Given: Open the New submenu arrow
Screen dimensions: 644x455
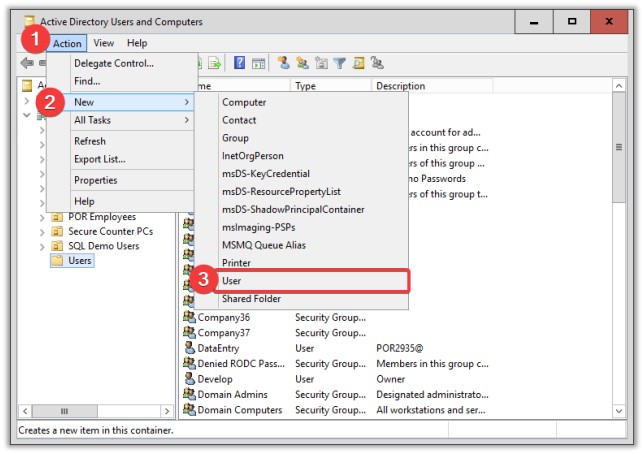Looking at the screenshot, I should click(186, 102).
